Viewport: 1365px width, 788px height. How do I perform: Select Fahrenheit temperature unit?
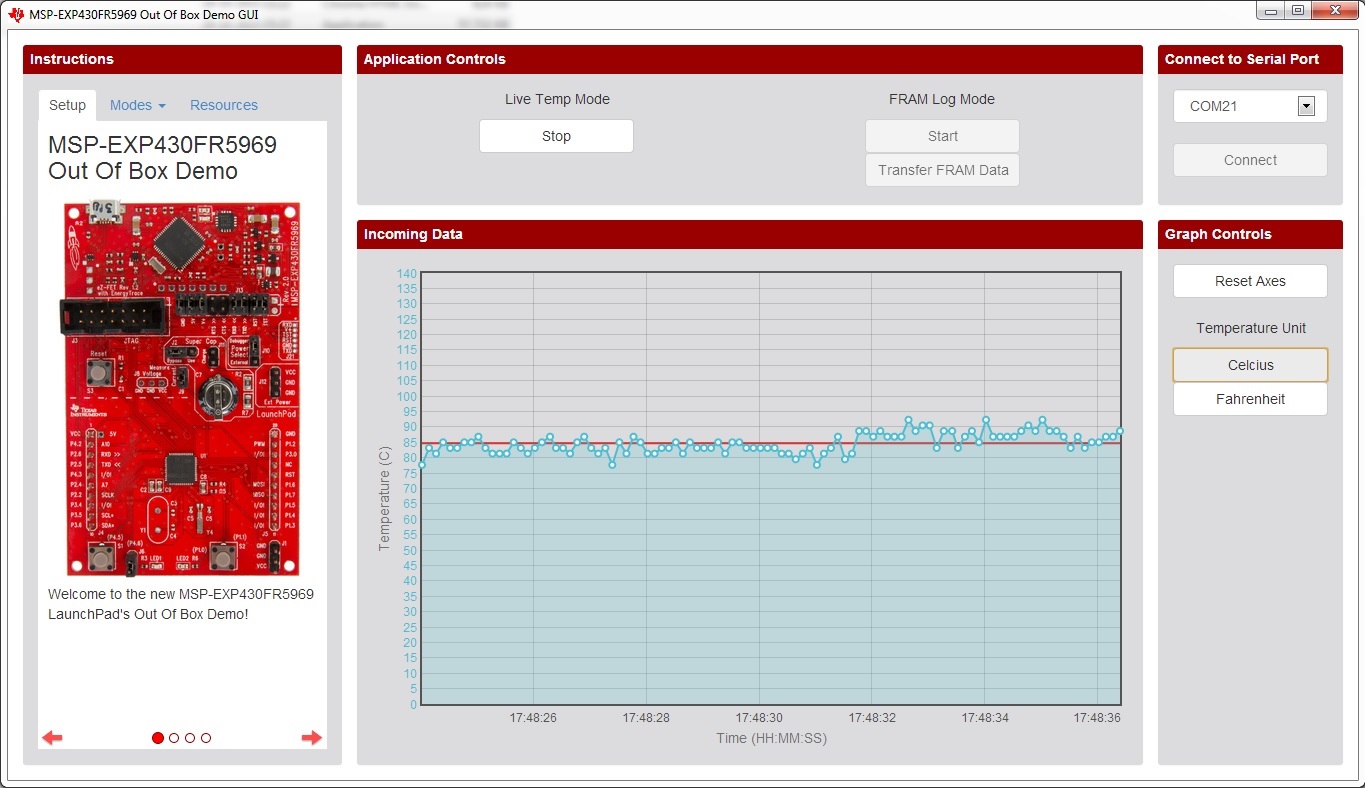point(1250,399)
